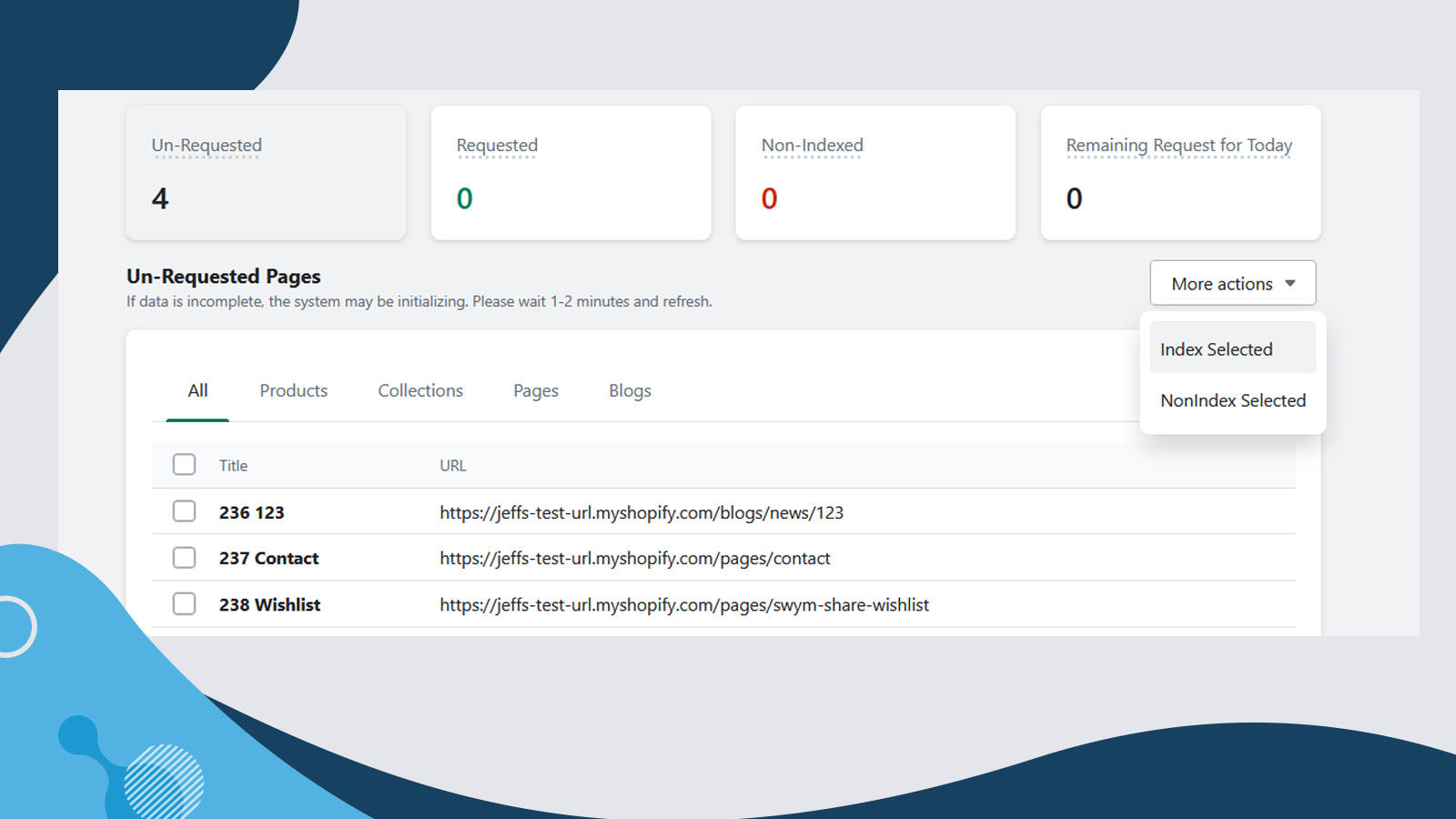Click the Remaining Request for Today card

[x=1180, y=173]
